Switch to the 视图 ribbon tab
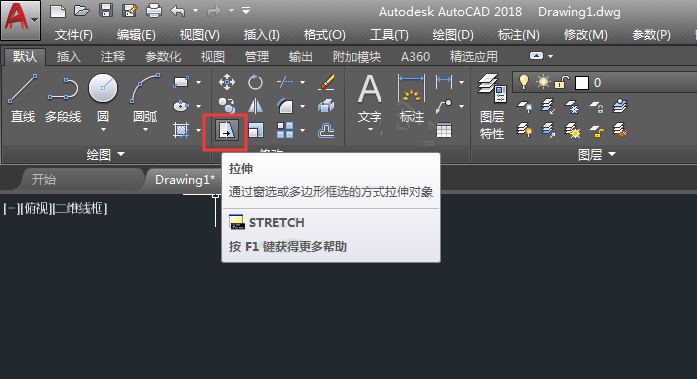Screen dimensions: 697x379 tap(212, 57)
